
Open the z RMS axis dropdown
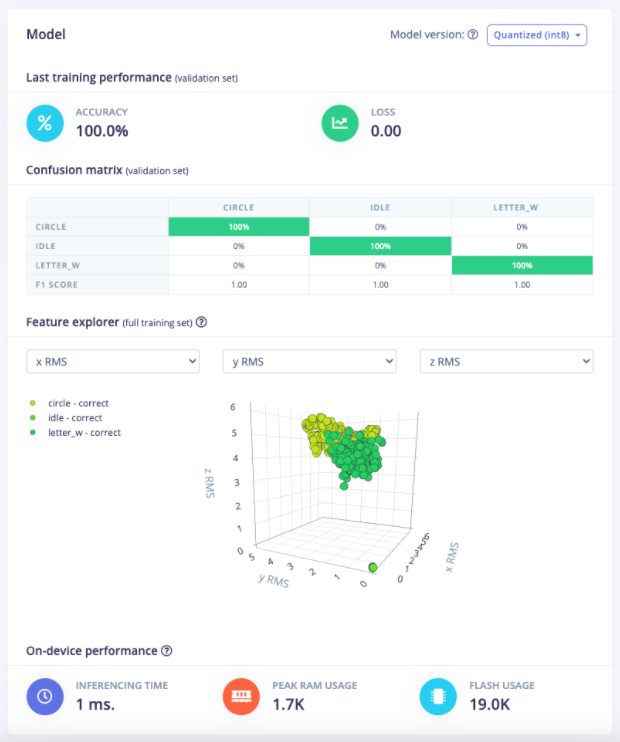pyautogui.click(x=506, y=361)
